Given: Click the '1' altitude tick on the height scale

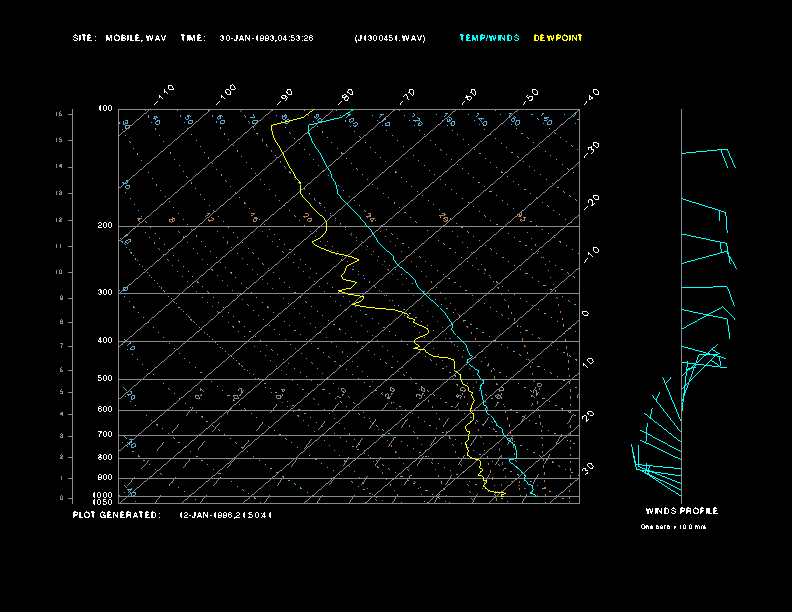Looking at the screenshot, I should [62, 478].
